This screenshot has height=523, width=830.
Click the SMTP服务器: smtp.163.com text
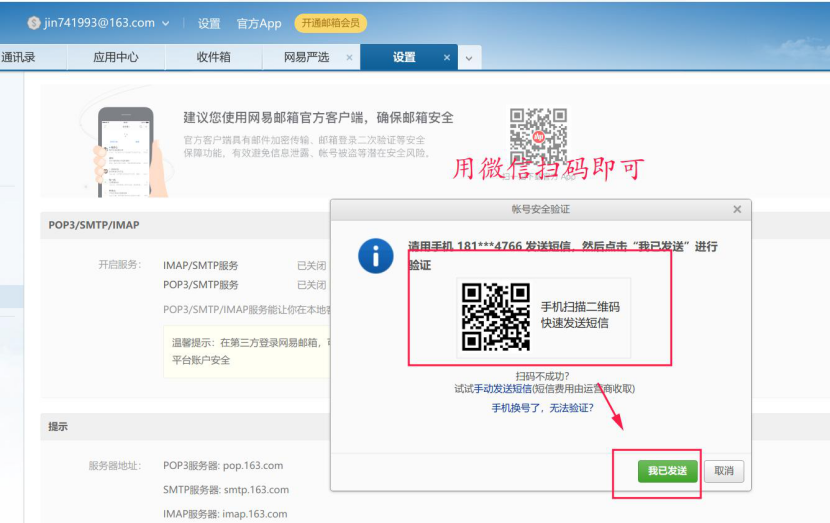pyautogui.click(x=226, y=490)
